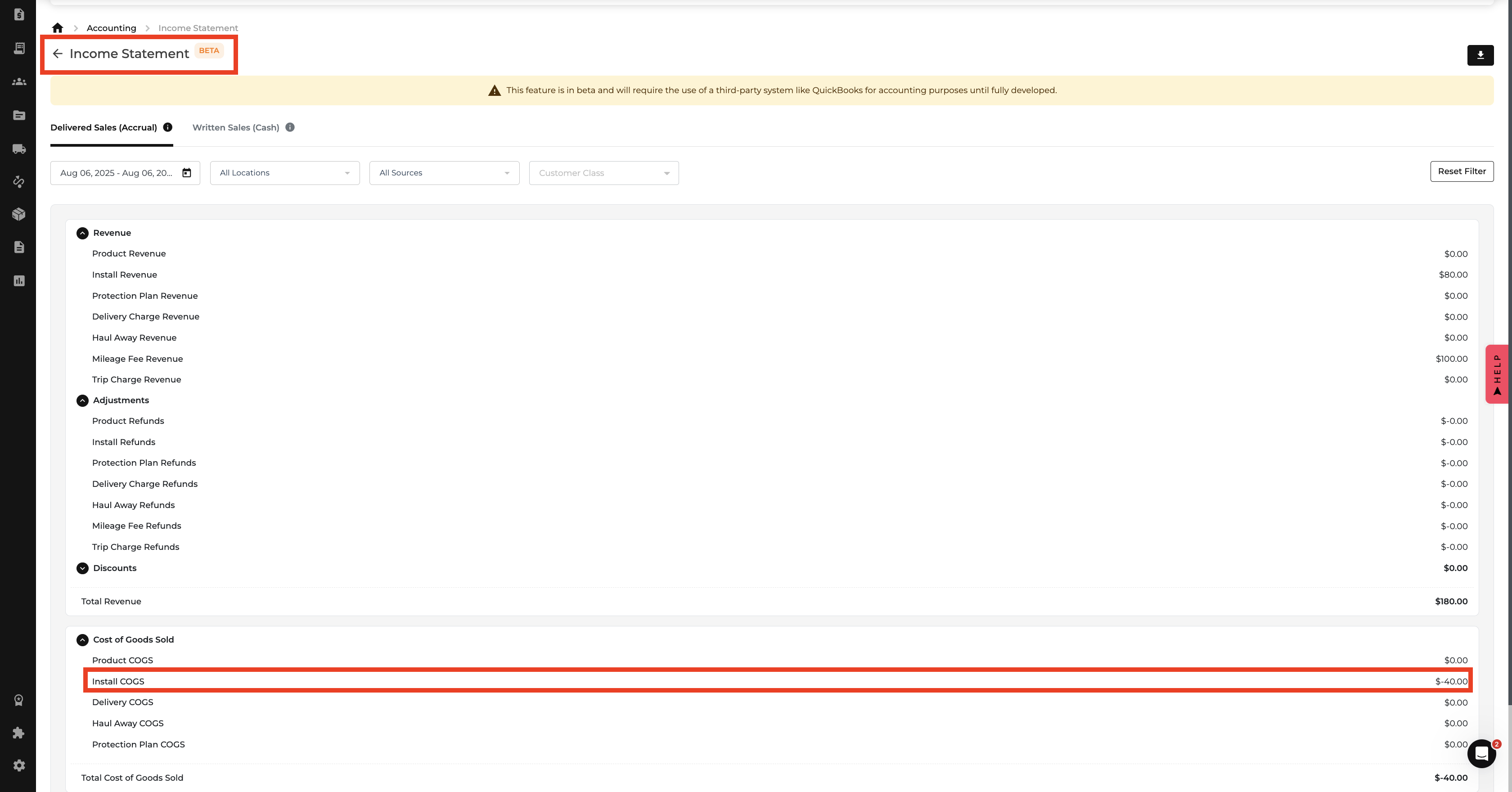Switch to Written Sales (Cash) tab
This screenshot has width=1512, height=792.
236,127
